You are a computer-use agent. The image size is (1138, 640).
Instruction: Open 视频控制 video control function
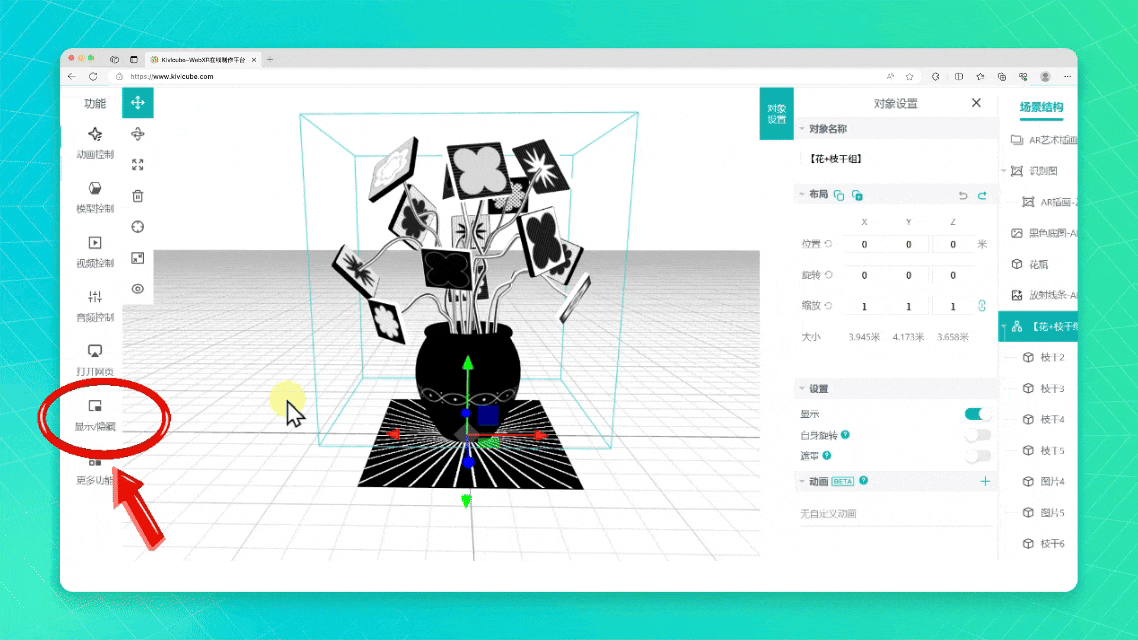(95, 250)
